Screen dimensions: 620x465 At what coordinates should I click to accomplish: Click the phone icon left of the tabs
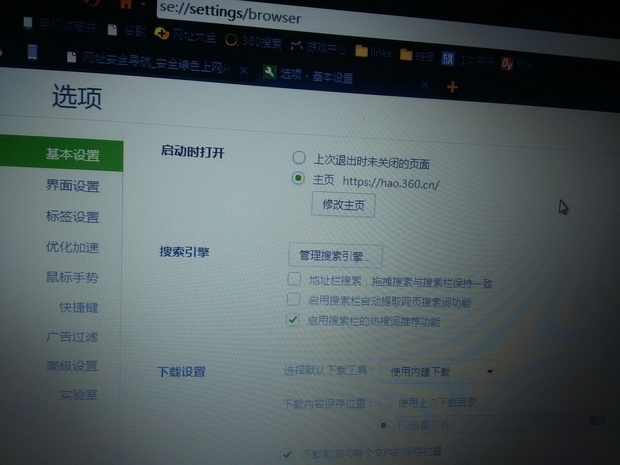32,52
